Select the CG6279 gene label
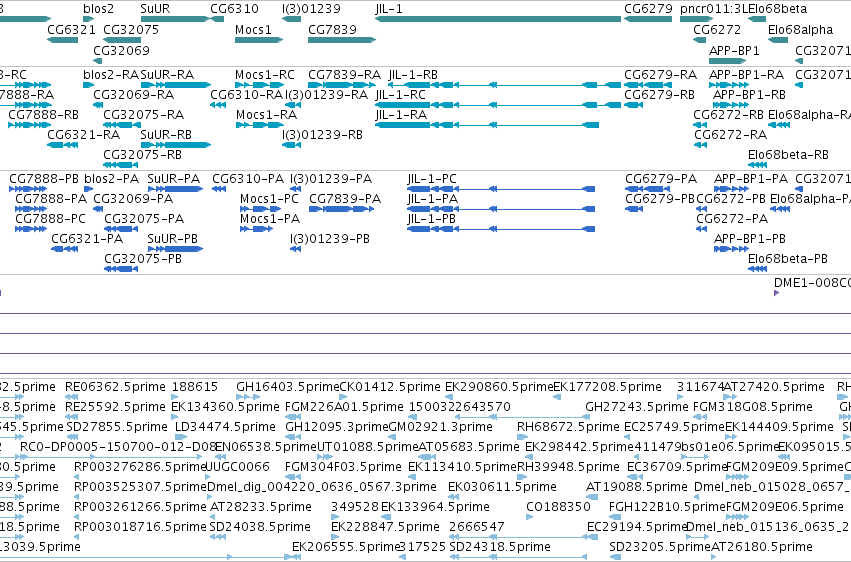 tap(648, 9)
